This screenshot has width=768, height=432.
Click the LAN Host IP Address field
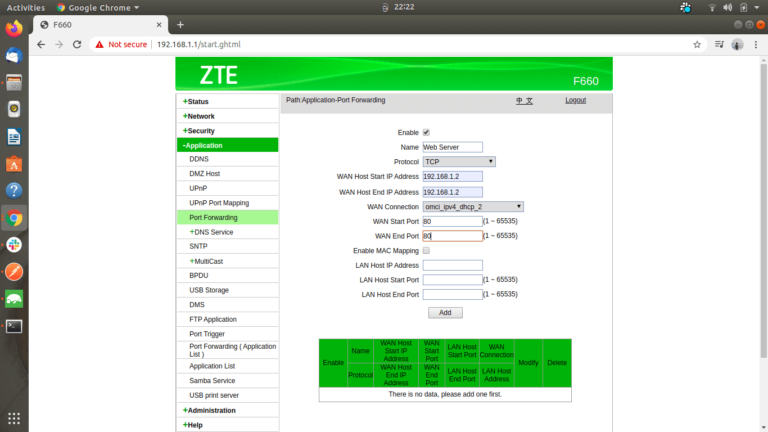click(x=452, y=265)
